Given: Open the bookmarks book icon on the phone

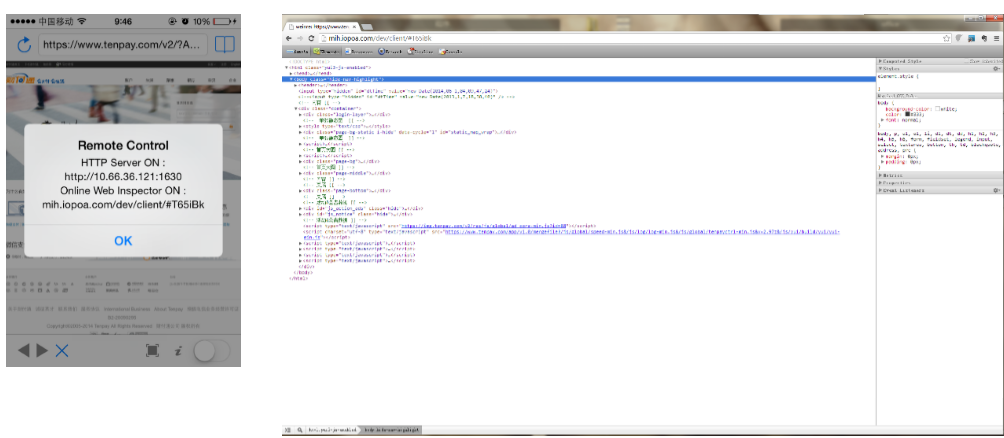Looking at the screenshot, I should click(x=225, y=45).
